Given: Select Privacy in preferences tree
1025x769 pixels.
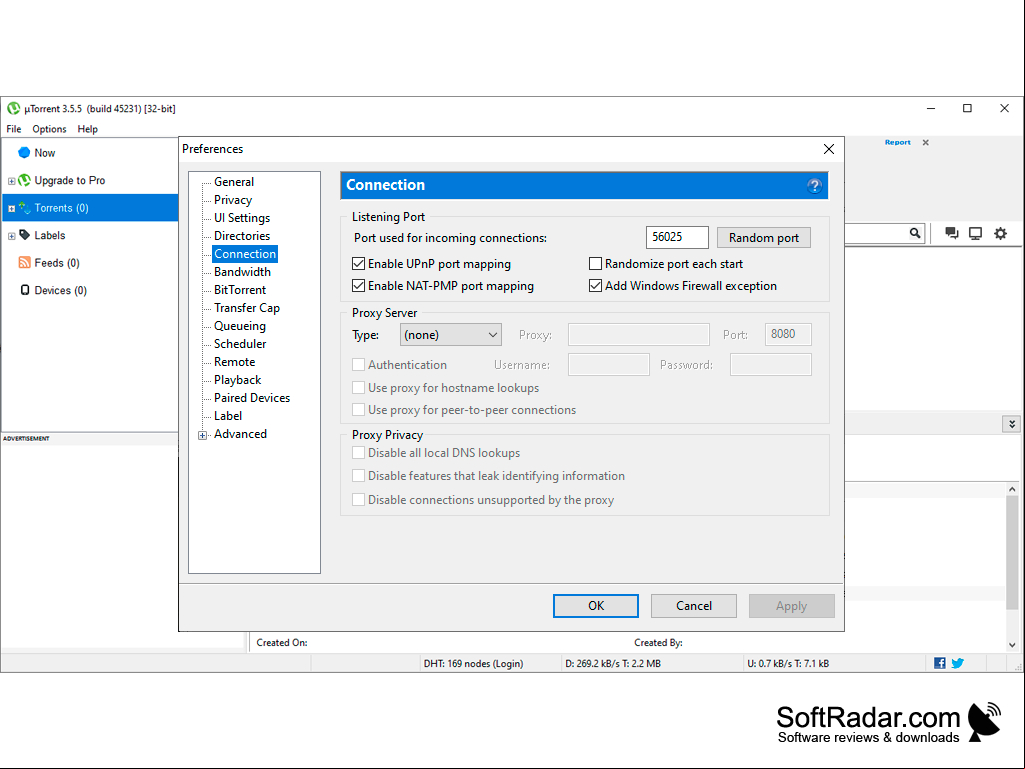Looking at the screenshot, I should pyautogui.click(x=233, y=199).
